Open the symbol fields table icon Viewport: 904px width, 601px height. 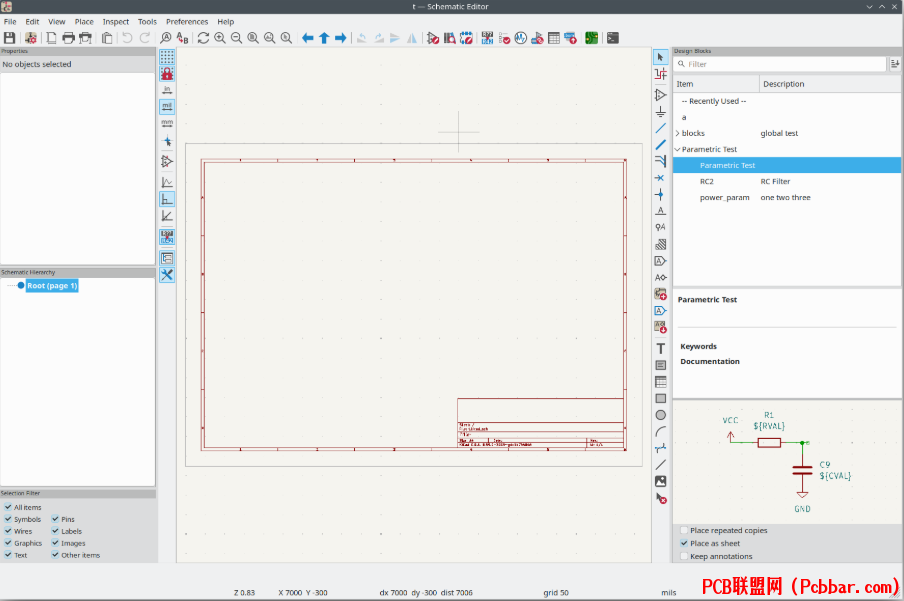(554, 38)
